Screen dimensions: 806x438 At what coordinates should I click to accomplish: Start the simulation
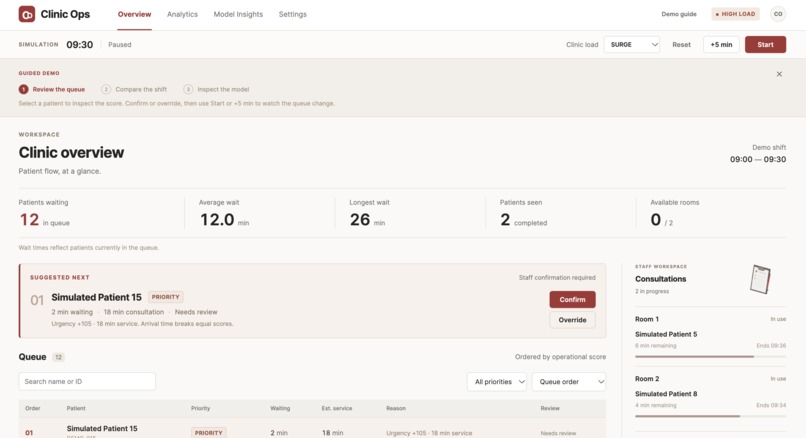pos(765,45)
